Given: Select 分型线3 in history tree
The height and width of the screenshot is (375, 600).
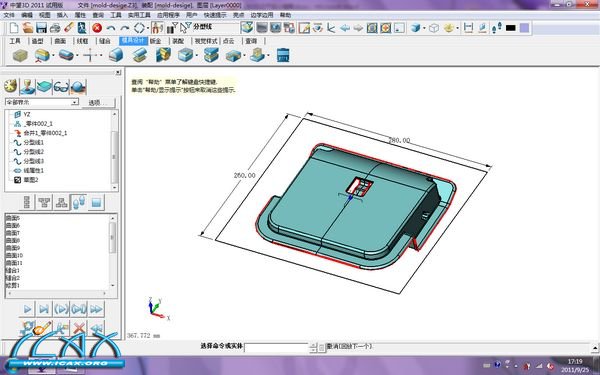Looking at the screenshot, I should coord(34,161).
